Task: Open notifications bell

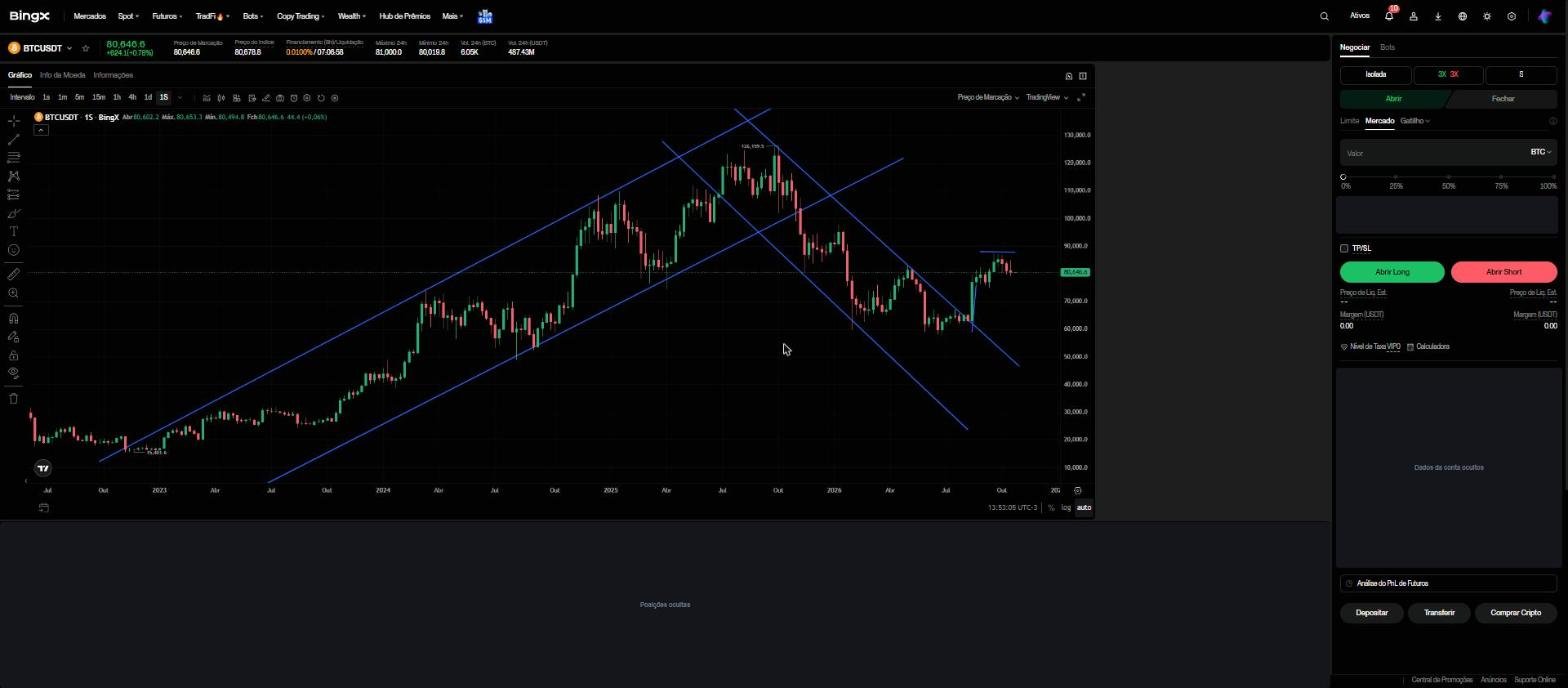Action: click(x=1389, y=16)
